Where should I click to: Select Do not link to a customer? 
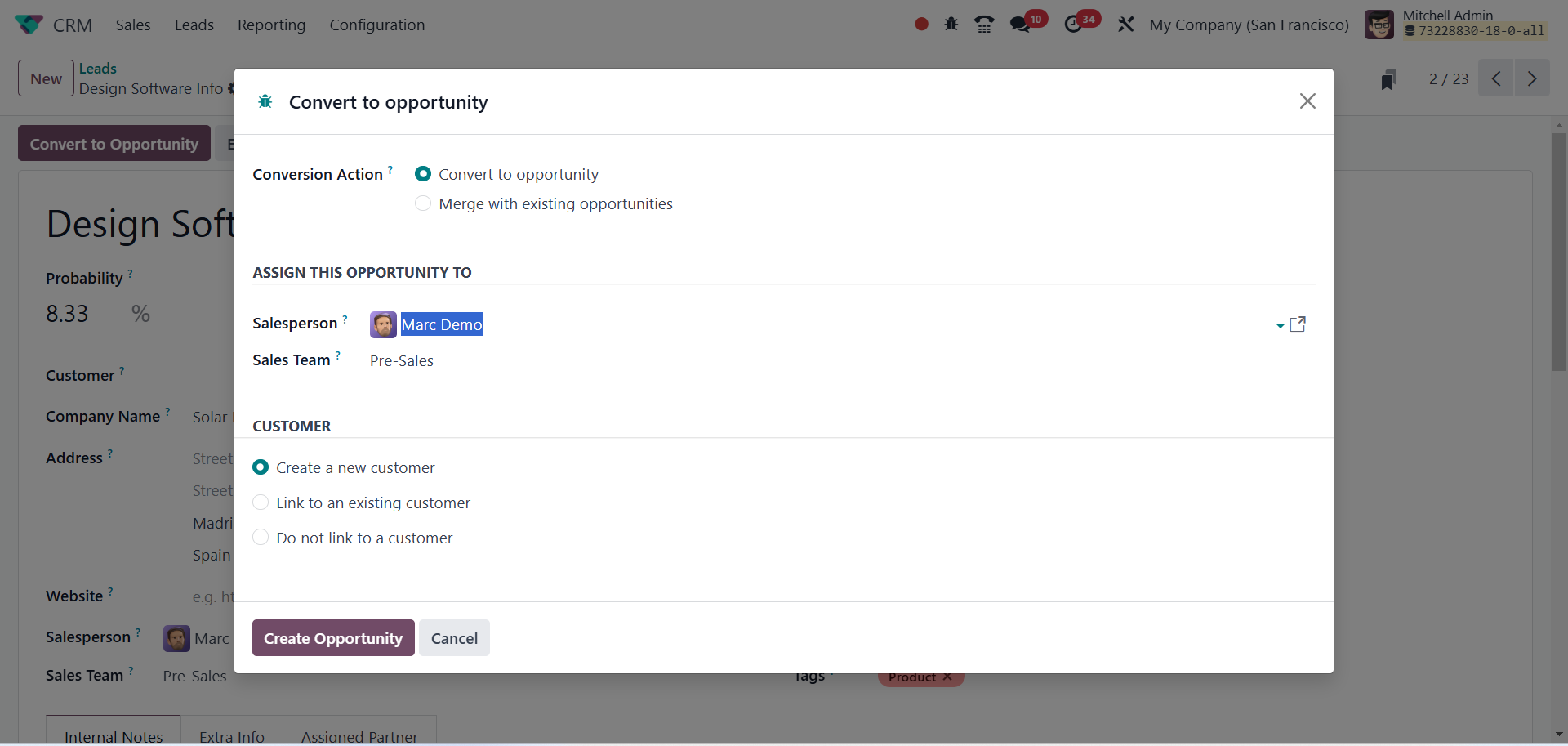point(261,538)
